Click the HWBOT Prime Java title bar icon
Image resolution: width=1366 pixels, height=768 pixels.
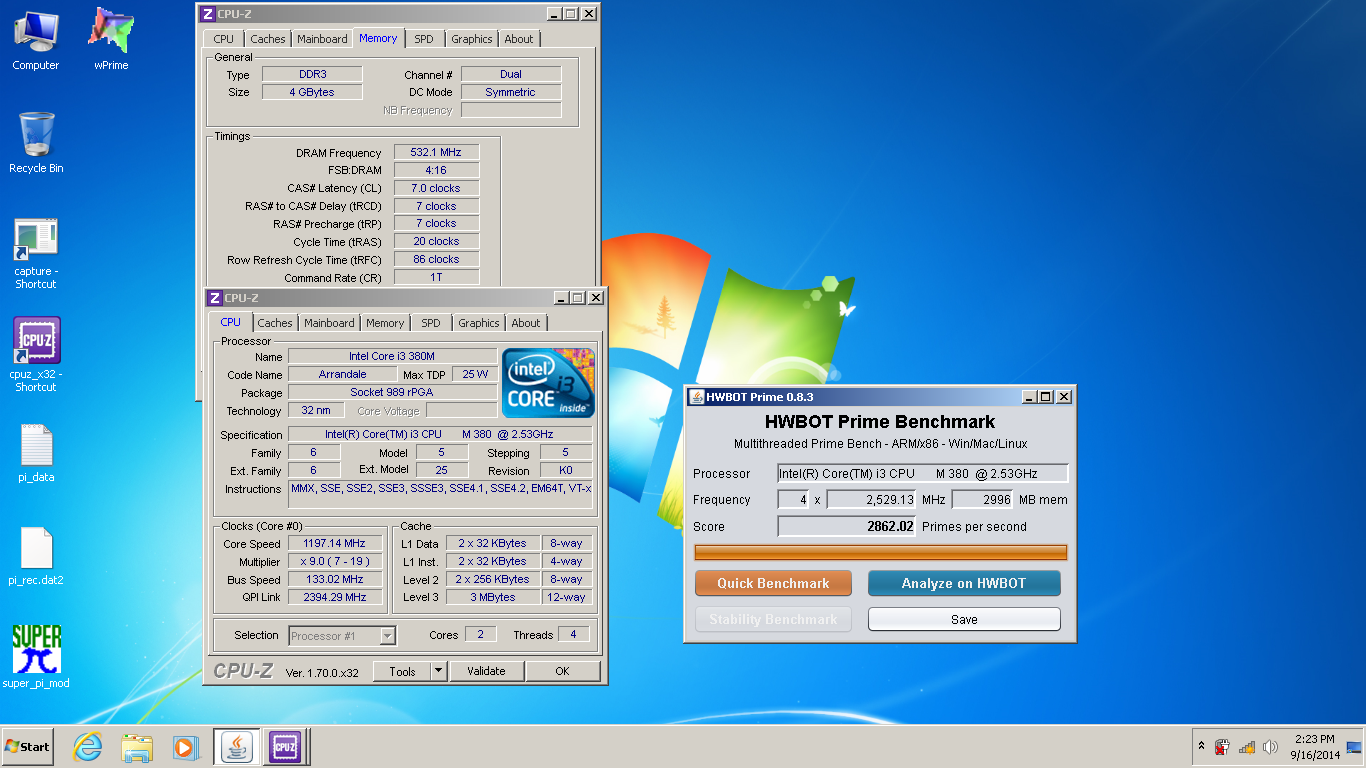(x=696, y=397)
